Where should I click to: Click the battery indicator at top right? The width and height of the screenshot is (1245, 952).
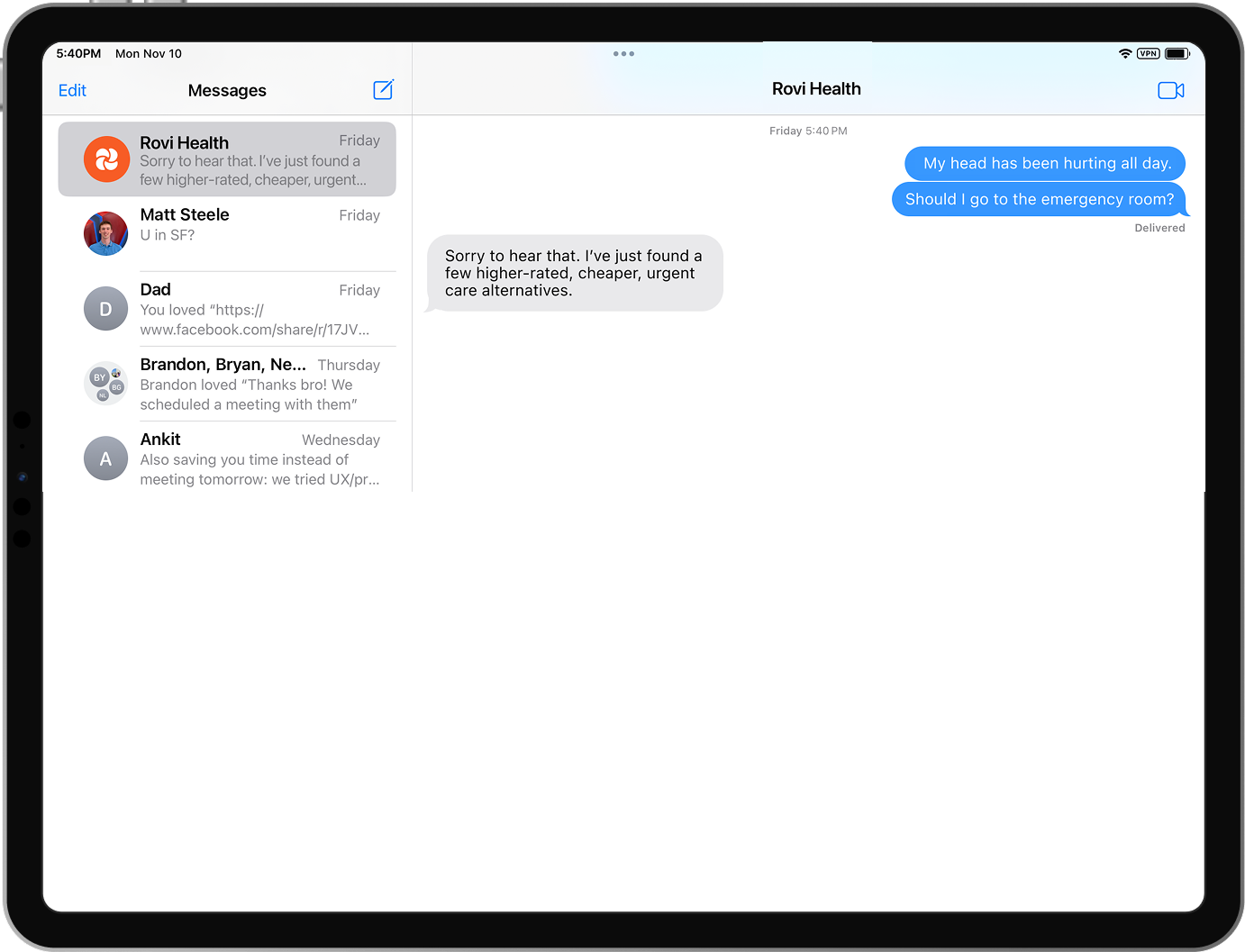click(x=1177, y=52)
